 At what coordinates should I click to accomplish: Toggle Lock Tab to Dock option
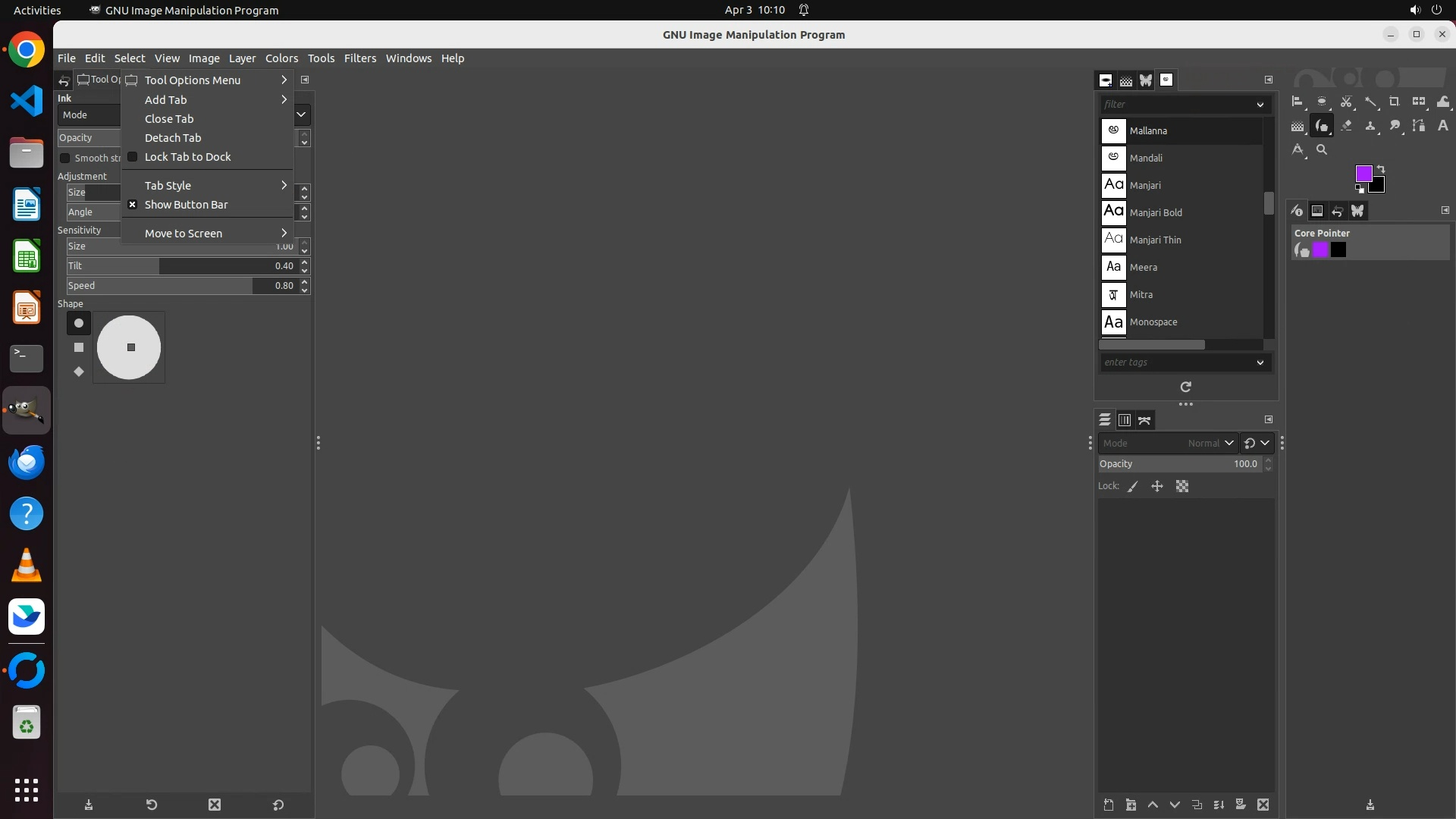[187, 157]
